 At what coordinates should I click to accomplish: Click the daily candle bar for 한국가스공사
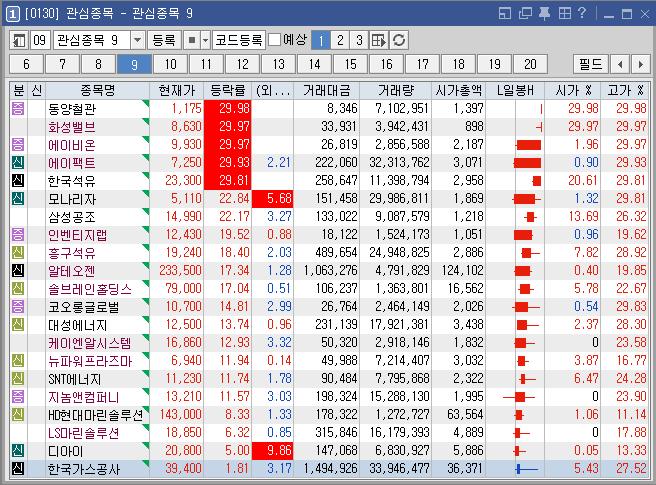tap(527, 469)
